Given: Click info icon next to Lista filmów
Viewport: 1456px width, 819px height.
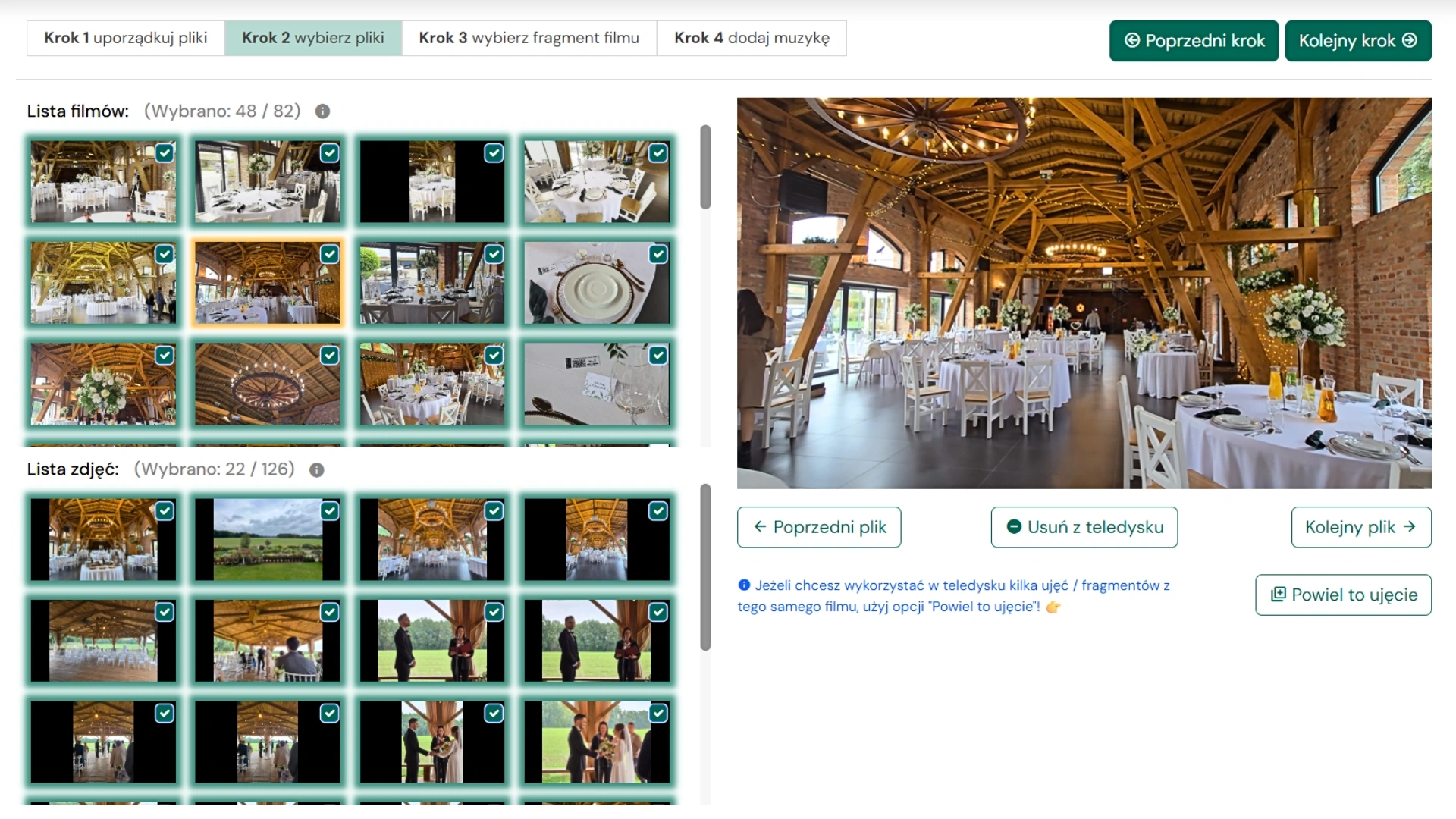Looking at the screenshot, I should coord(322,111).
